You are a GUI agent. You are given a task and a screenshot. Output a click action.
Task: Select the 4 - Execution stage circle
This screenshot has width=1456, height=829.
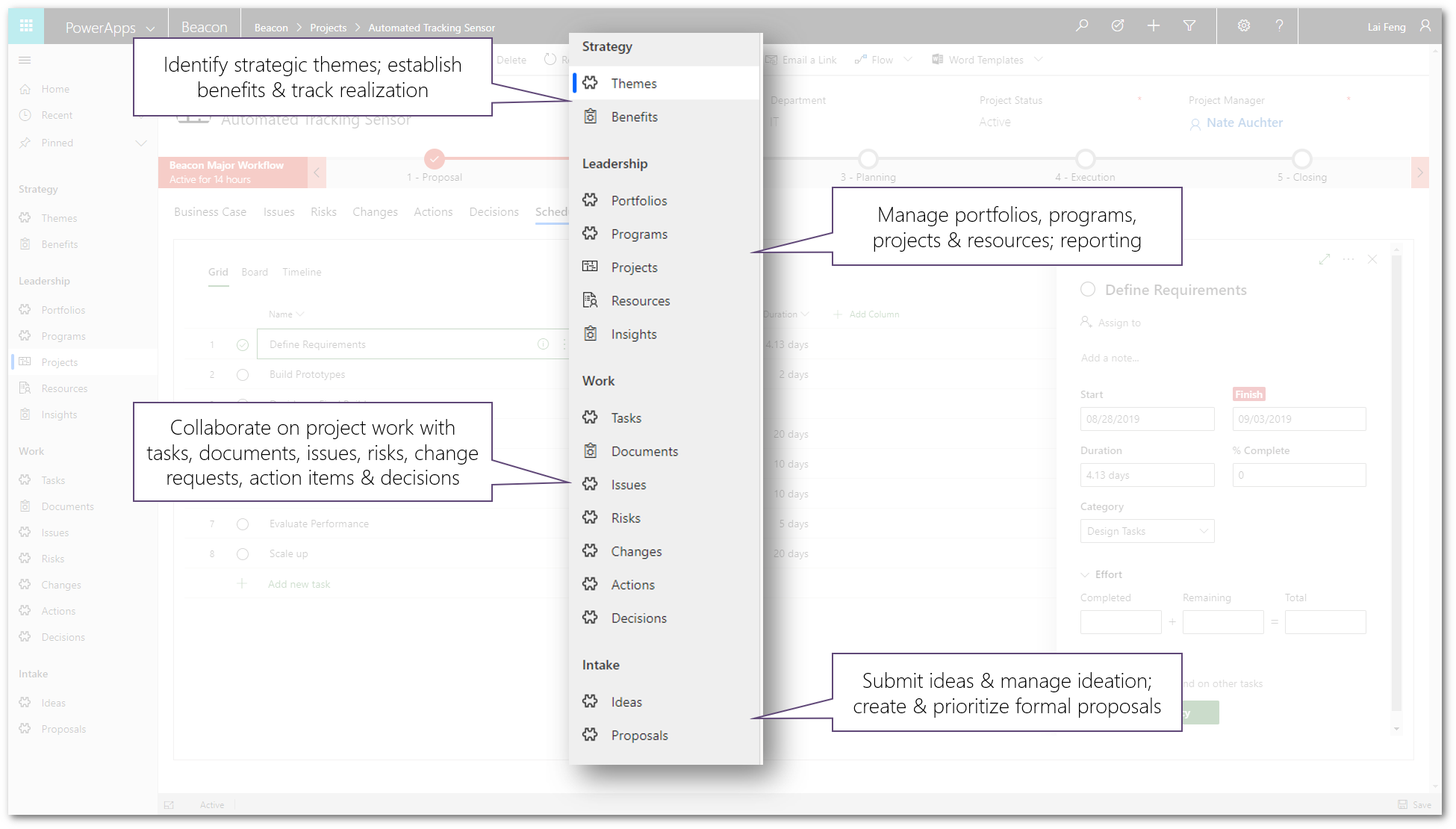click(x=1085, y=158)
